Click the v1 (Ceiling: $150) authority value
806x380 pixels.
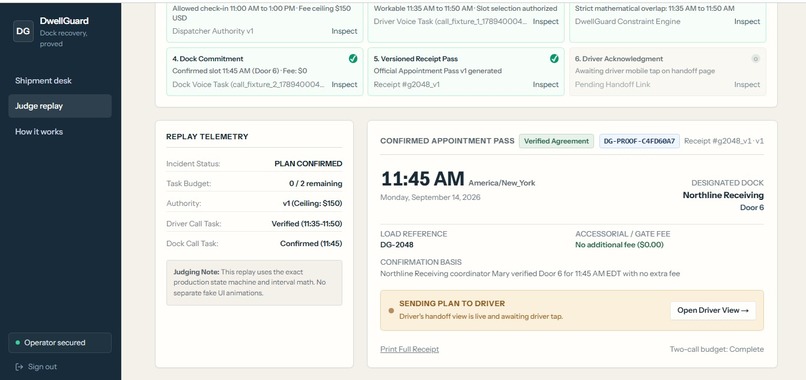[x=313, y=203]
